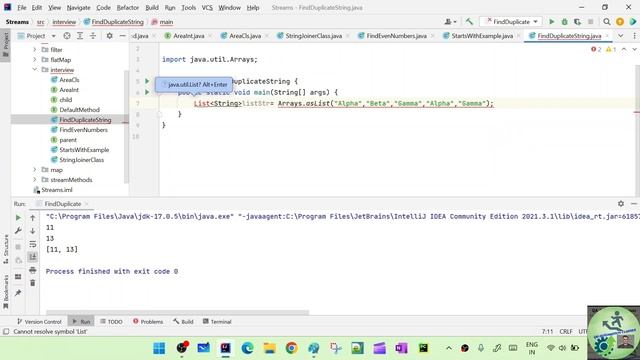This screenshot has height=360, width=640.
Task: Toggle soft-wrap in Run console
Action: 33,244
